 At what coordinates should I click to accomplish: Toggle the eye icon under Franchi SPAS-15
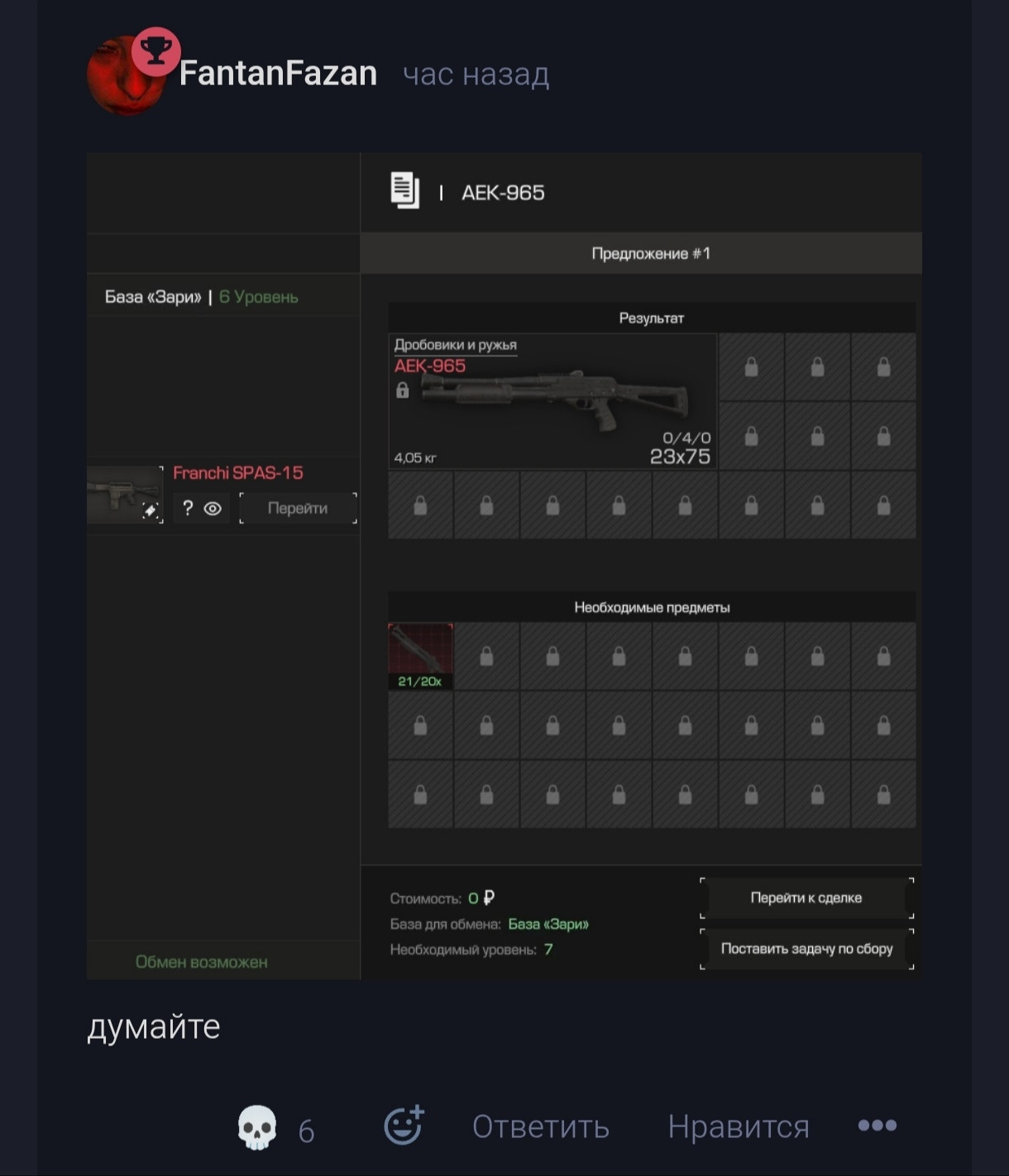213,509
